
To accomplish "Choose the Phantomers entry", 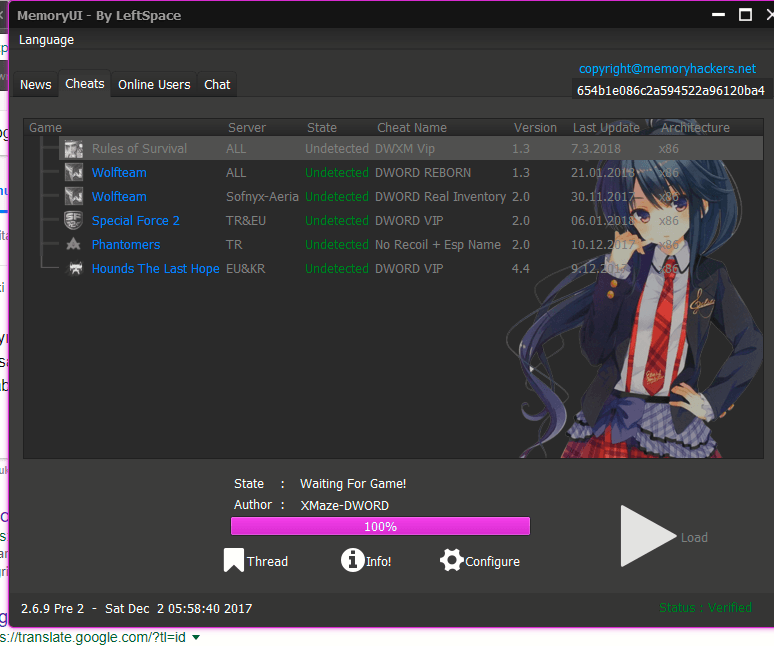I will coord(411,244).
